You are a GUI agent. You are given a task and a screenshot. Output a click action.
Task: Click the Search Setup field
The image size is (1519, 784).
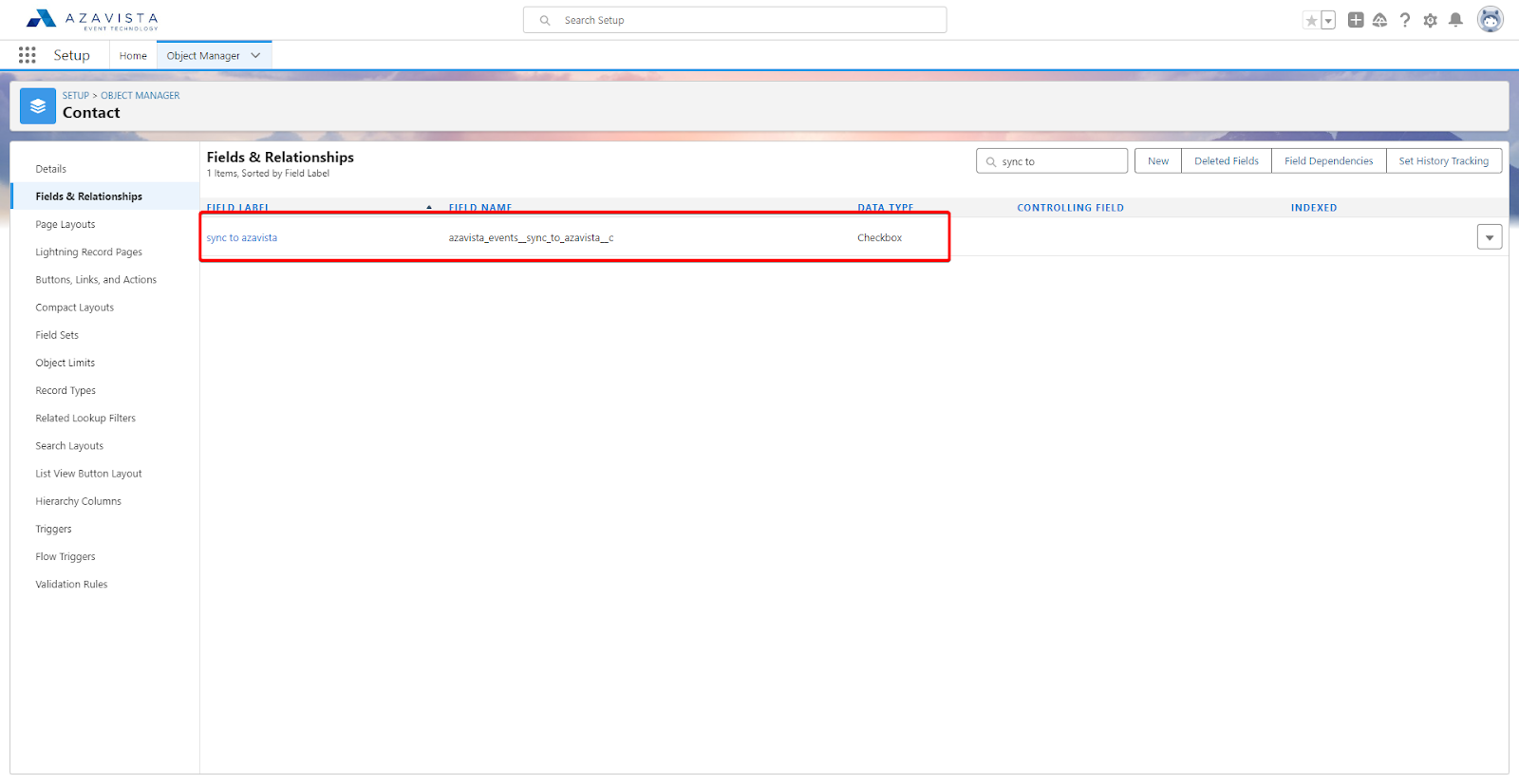click(x=735, y=20)
